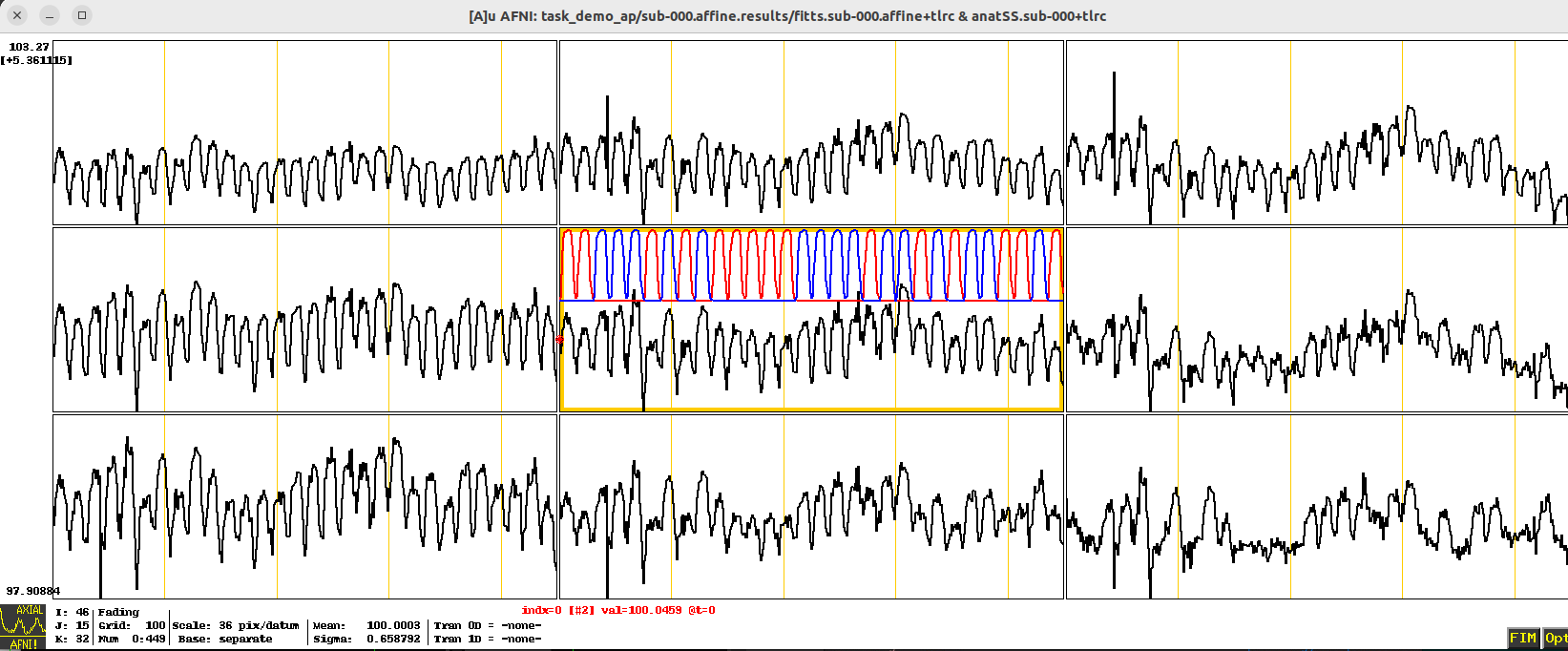Click the red time index marker dot

click(560, 340)
